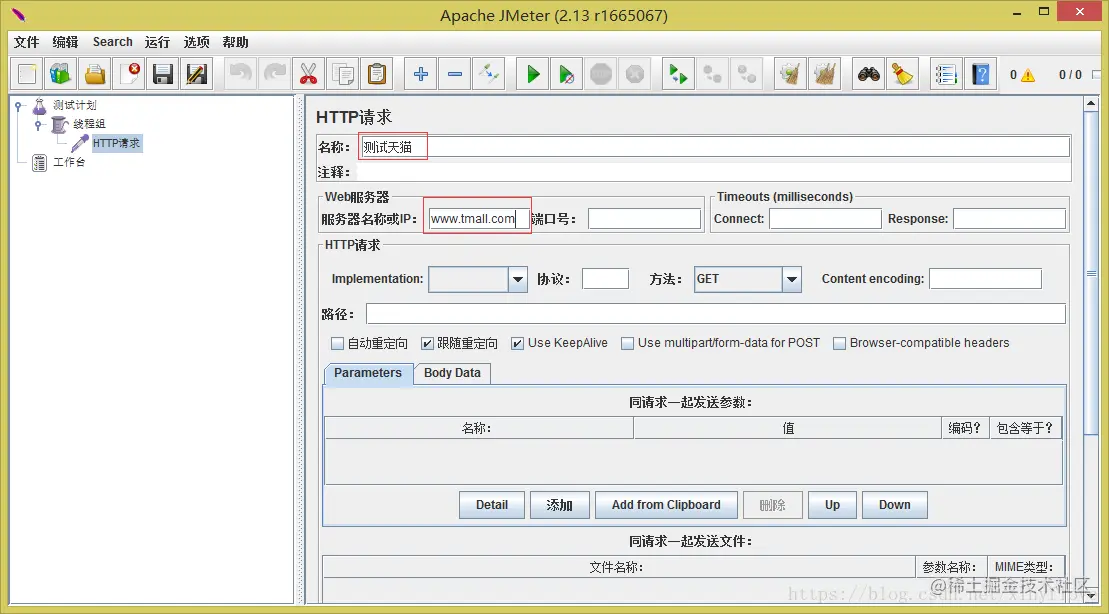This screenshot has height=614, width=1109.
Task: Enable the 自动重定向 checkbox
Action: point(337,344)
